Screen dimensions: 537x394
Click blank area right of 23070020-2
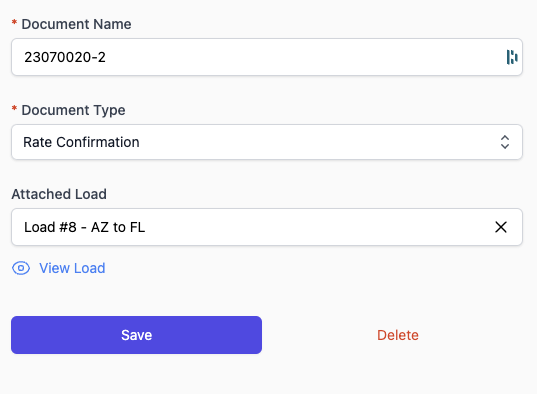click(x=305, y=57)
